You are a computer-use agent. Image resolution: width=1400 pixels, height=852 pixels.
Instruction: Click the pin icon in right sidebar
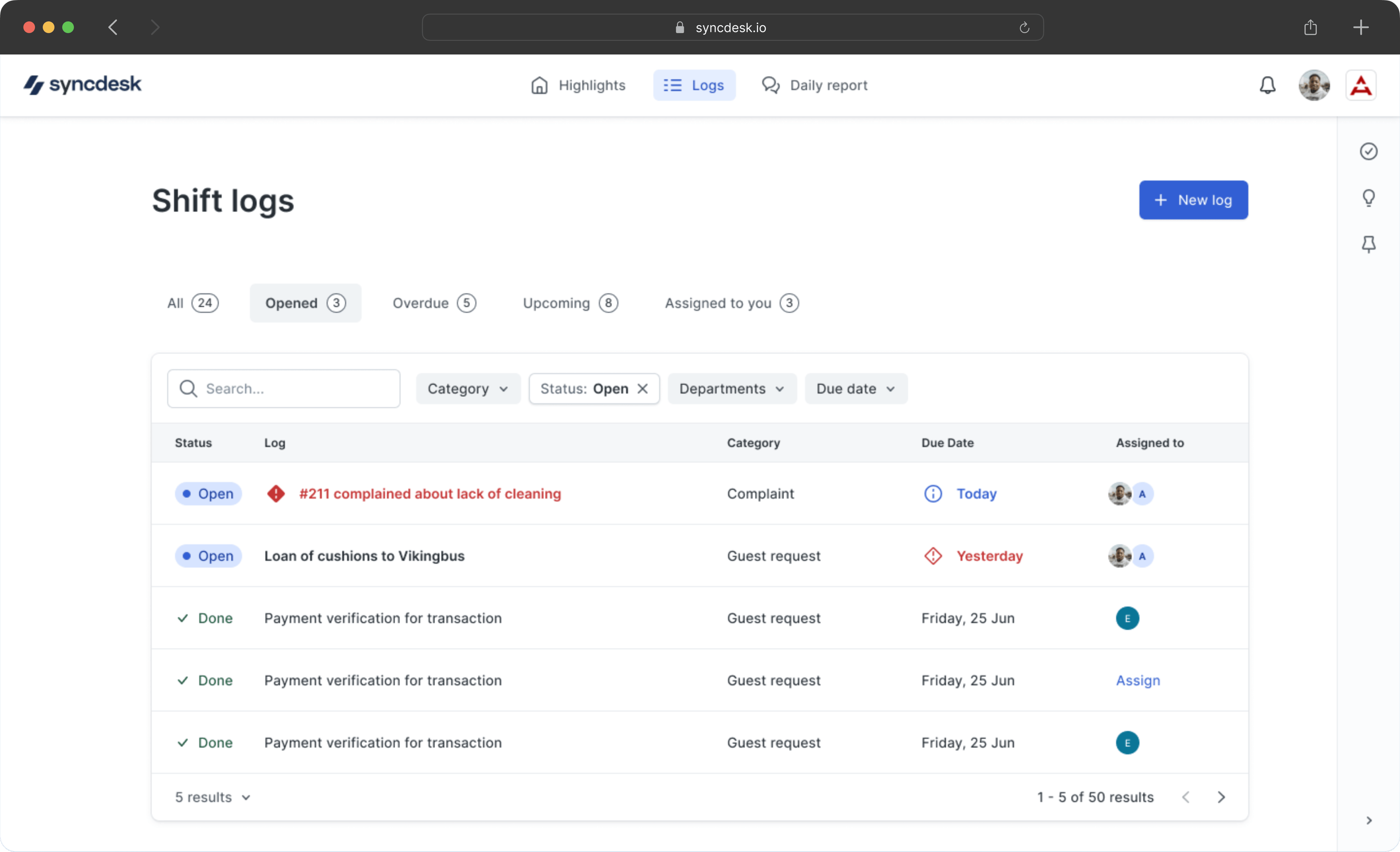pos(1368,244)
